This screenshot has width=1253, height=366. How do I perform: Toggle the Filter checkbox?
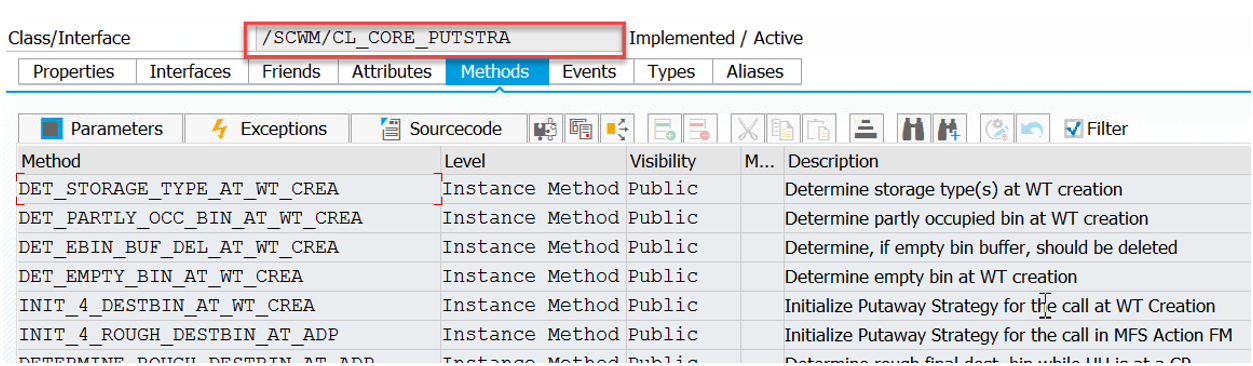[x=1073, y=128]
